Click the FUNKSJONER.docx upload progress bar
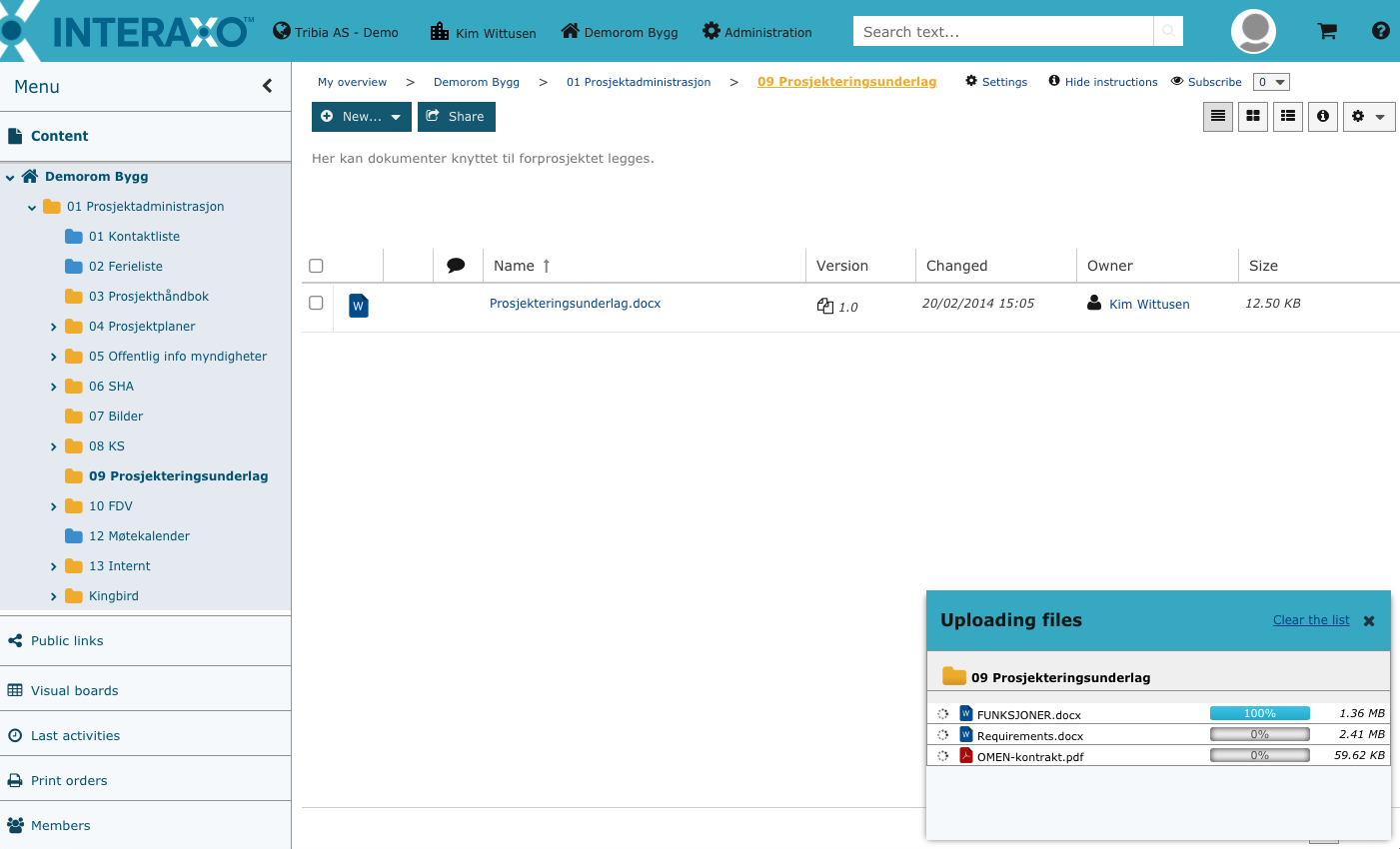 click(x=1259, y=713)
